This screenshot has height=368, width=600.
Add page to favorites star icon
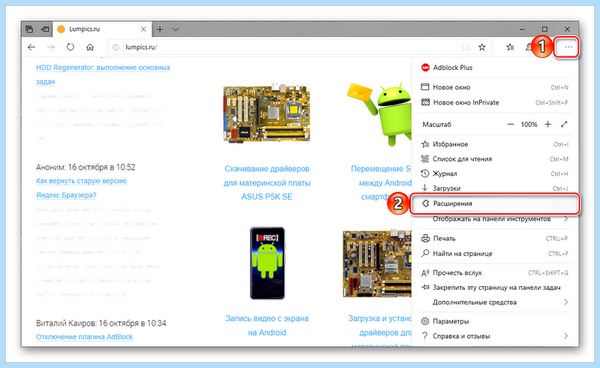[x=482, y=47]
